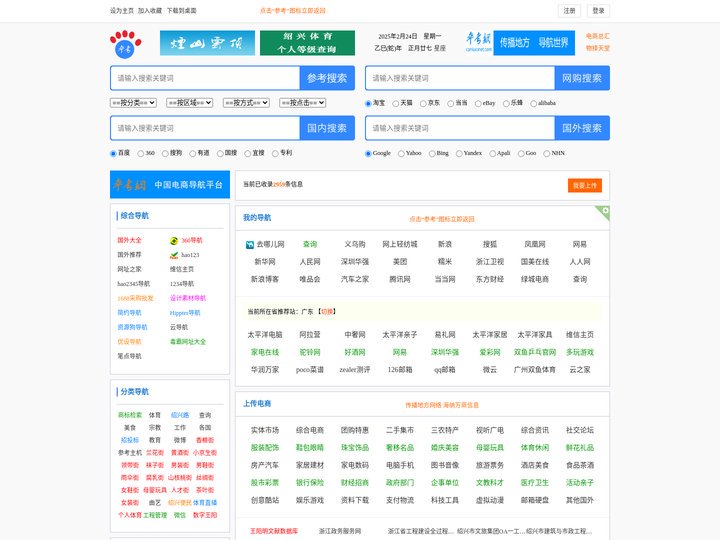Click the 切换 province link
Image resolution: width=720 pixels, height=540 pixels.
(327, 311)
